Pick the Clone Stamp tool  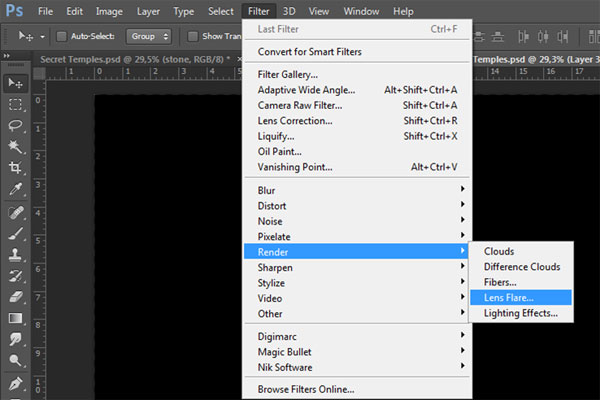click(16, 256)
